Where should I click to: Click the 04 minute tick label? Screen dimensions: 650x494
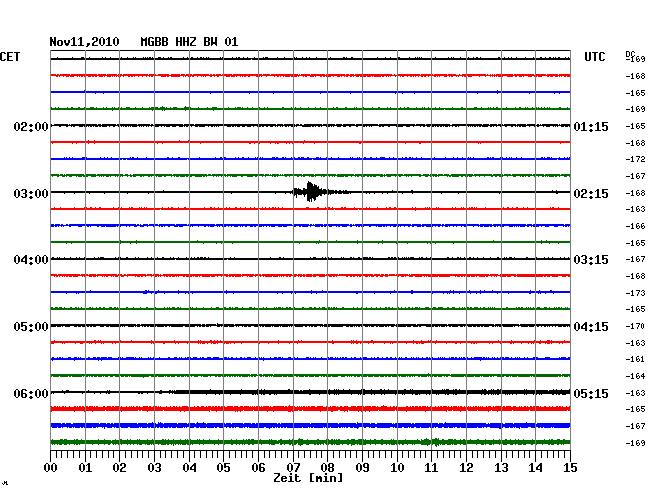pos(189,467)
